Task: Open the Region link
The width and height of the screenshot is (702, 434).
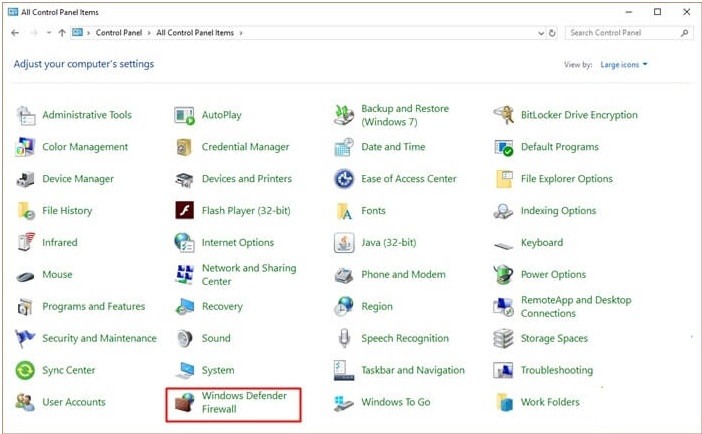Action: point(377,307)
